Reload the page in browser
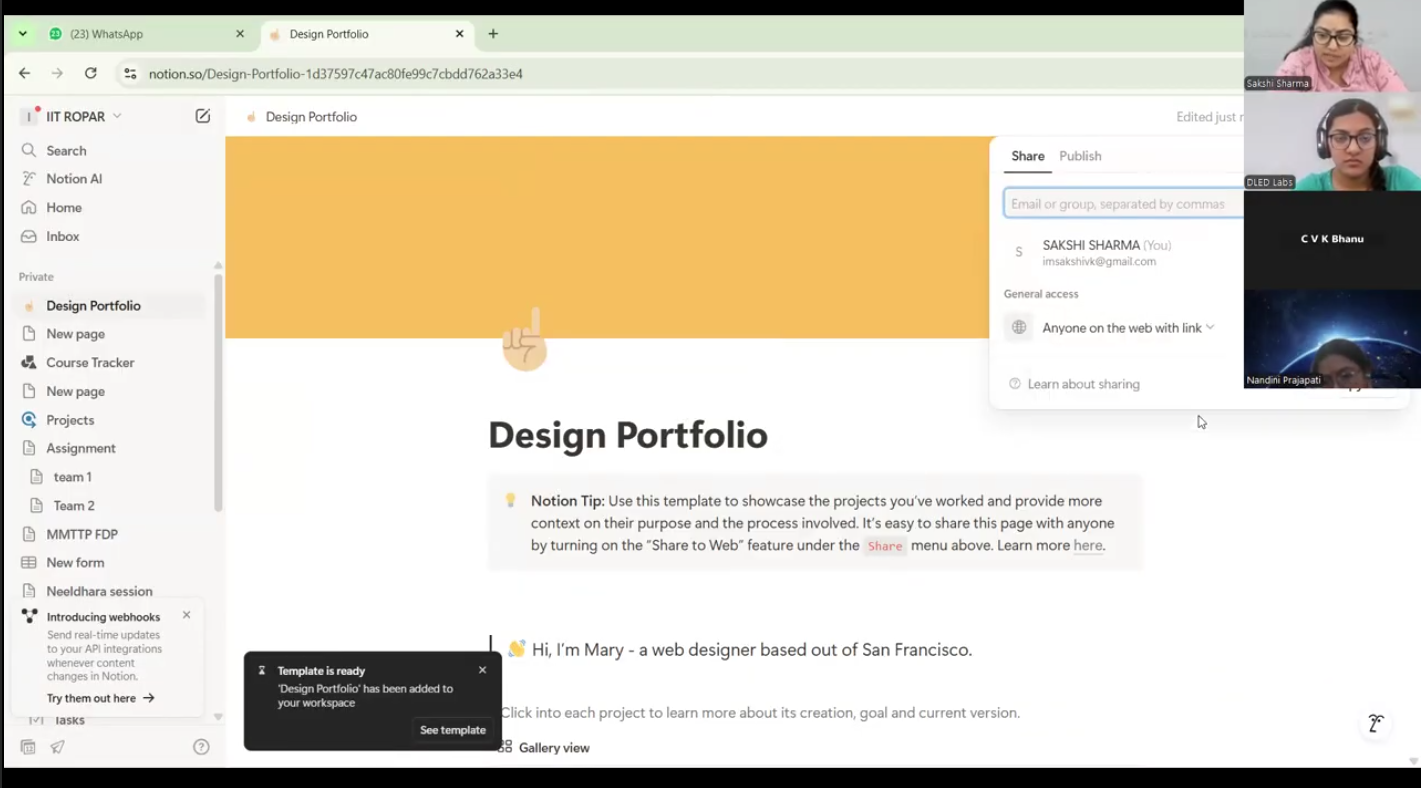The width and height of the screenshot is (1421, 788). 91,73
